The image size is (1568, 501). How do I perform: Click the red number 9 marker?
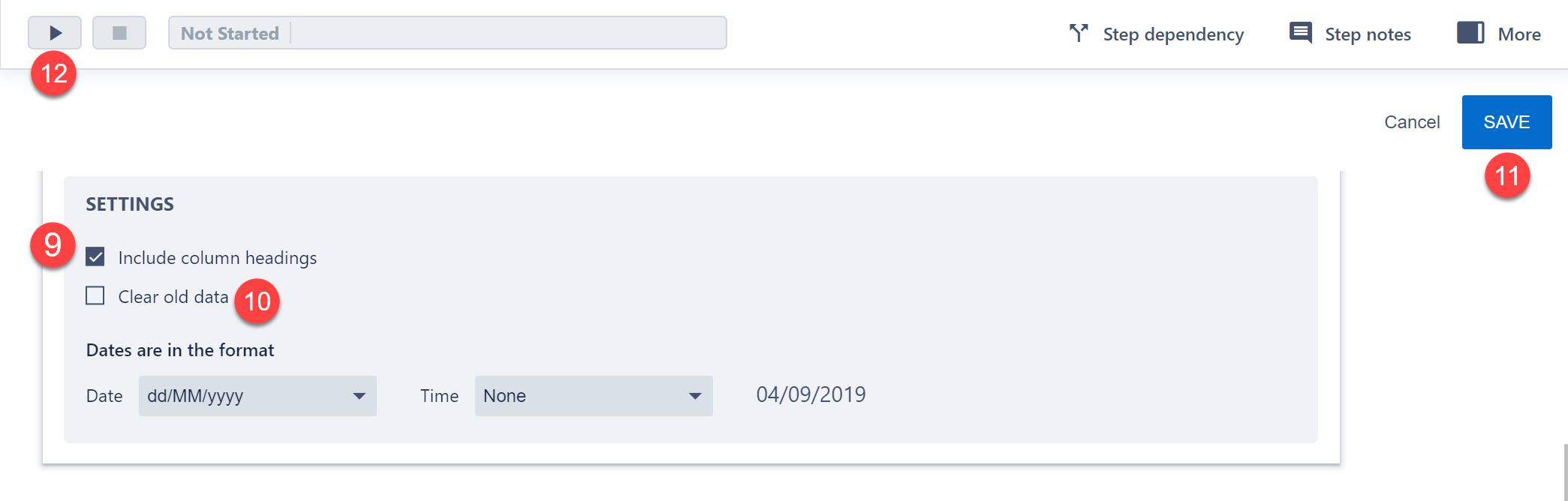pyautogui.click(x=53, y=245)
